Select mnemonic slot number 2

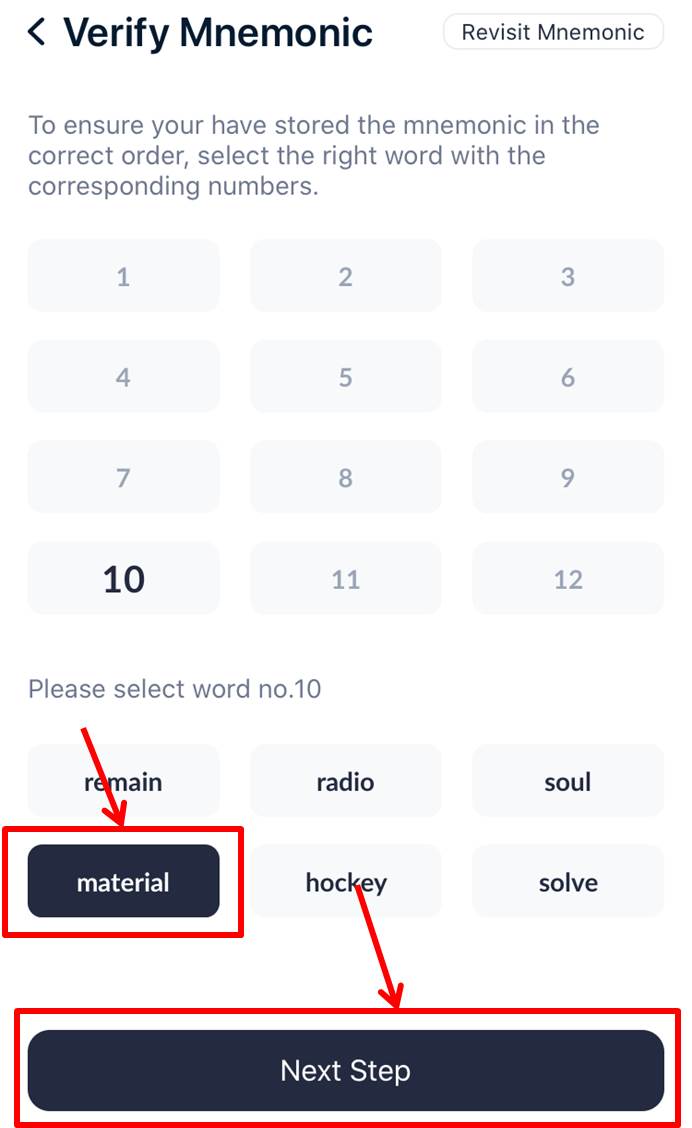[x=345, y=276]
